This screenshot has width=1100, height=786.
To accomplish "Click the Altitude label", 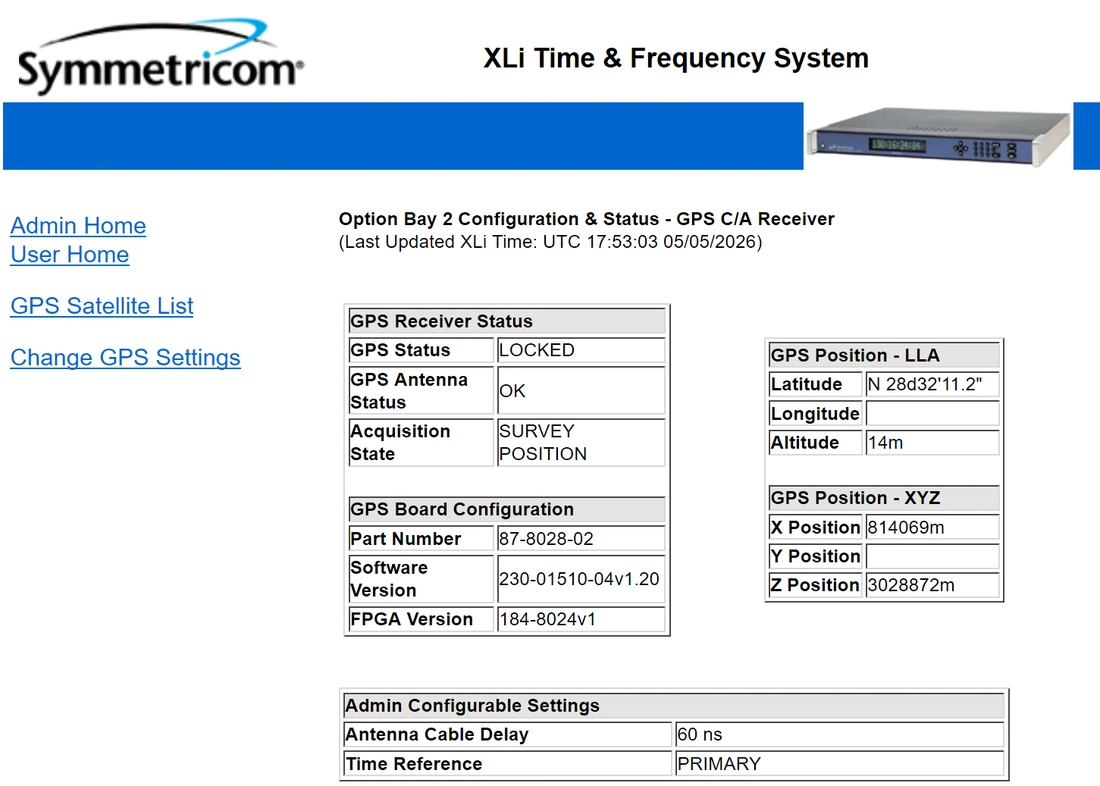I will point(805,443).
